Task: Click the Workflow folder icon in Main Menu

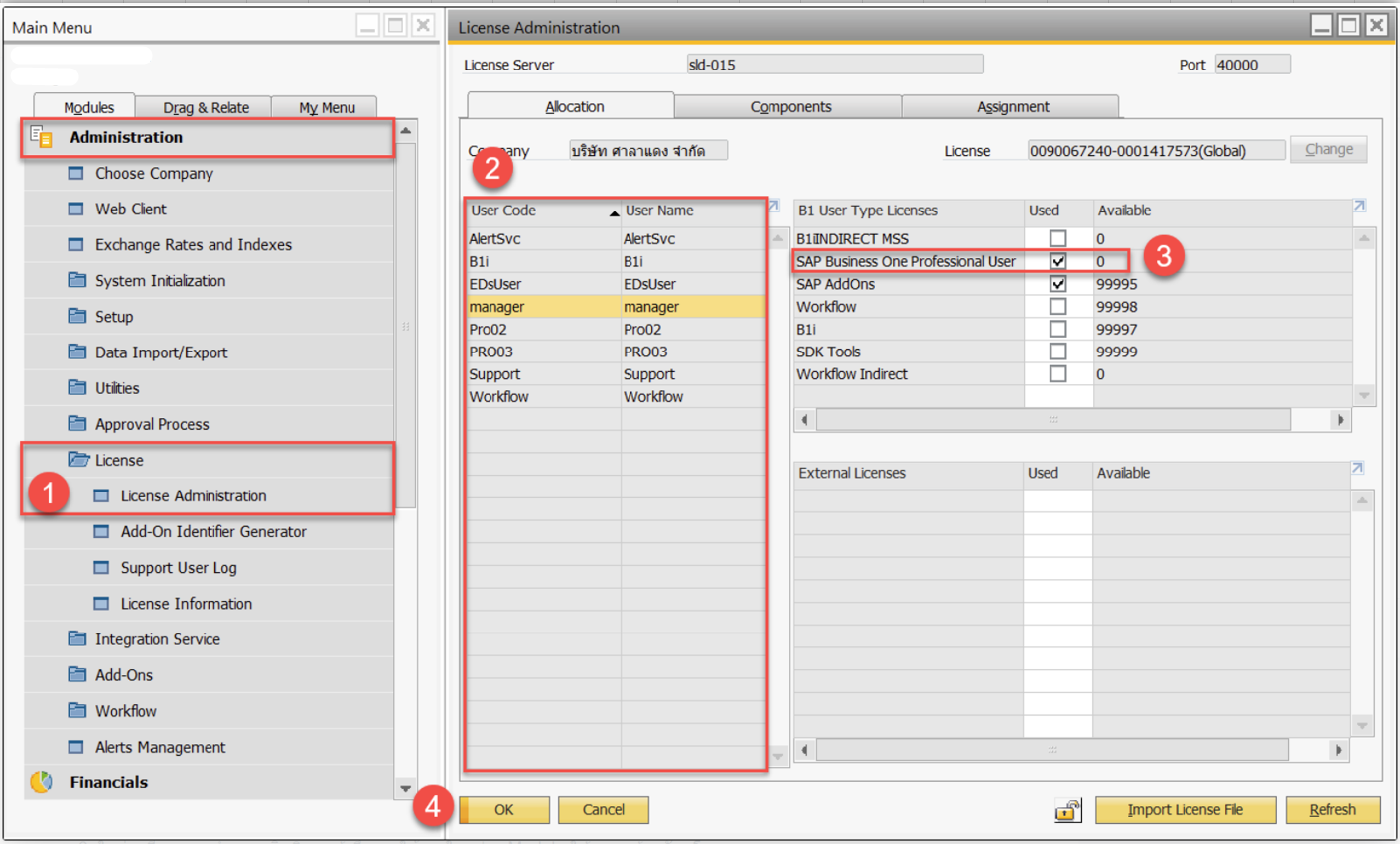Action: 76,710
